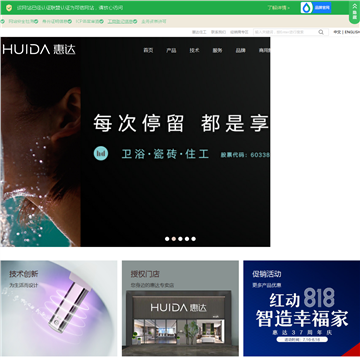Click the 卫浴·瓷砖·住工 banner text

coord(165,154)
